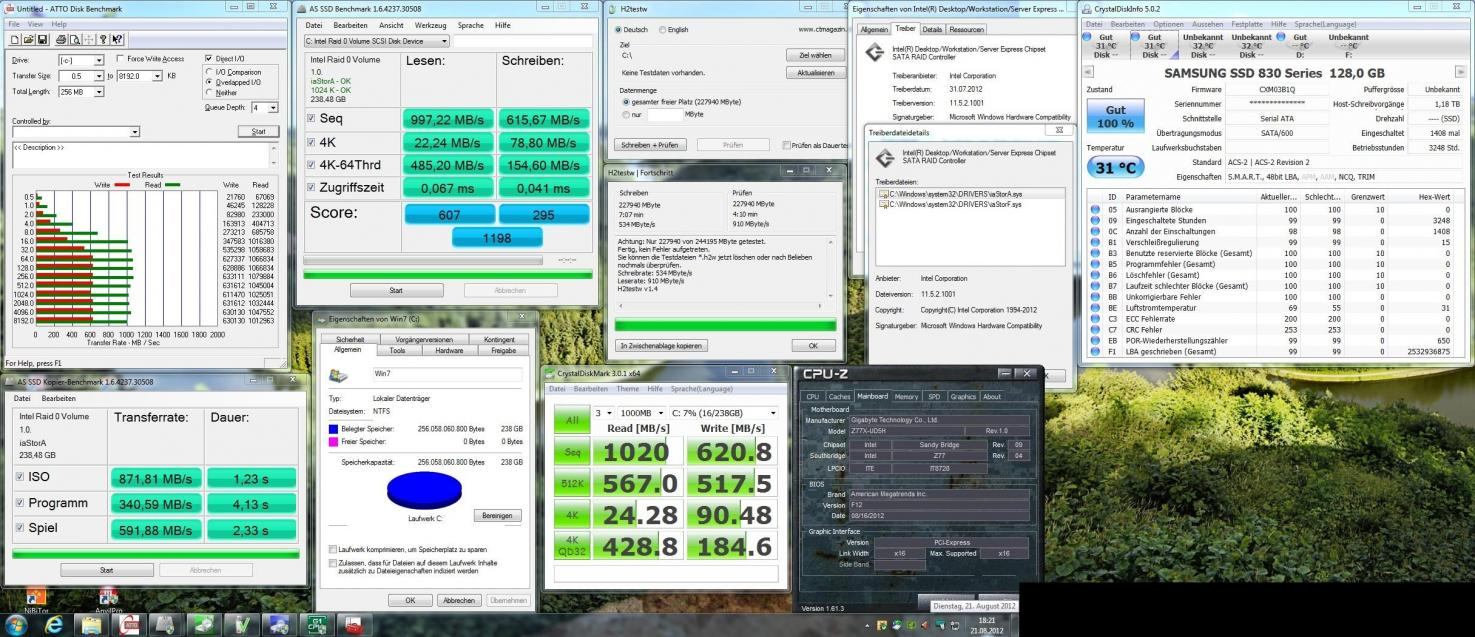The height and width of the screenshot is (637, 1475).
Task: Click Gut 100 % health status box
Action: coord(1115,115)
